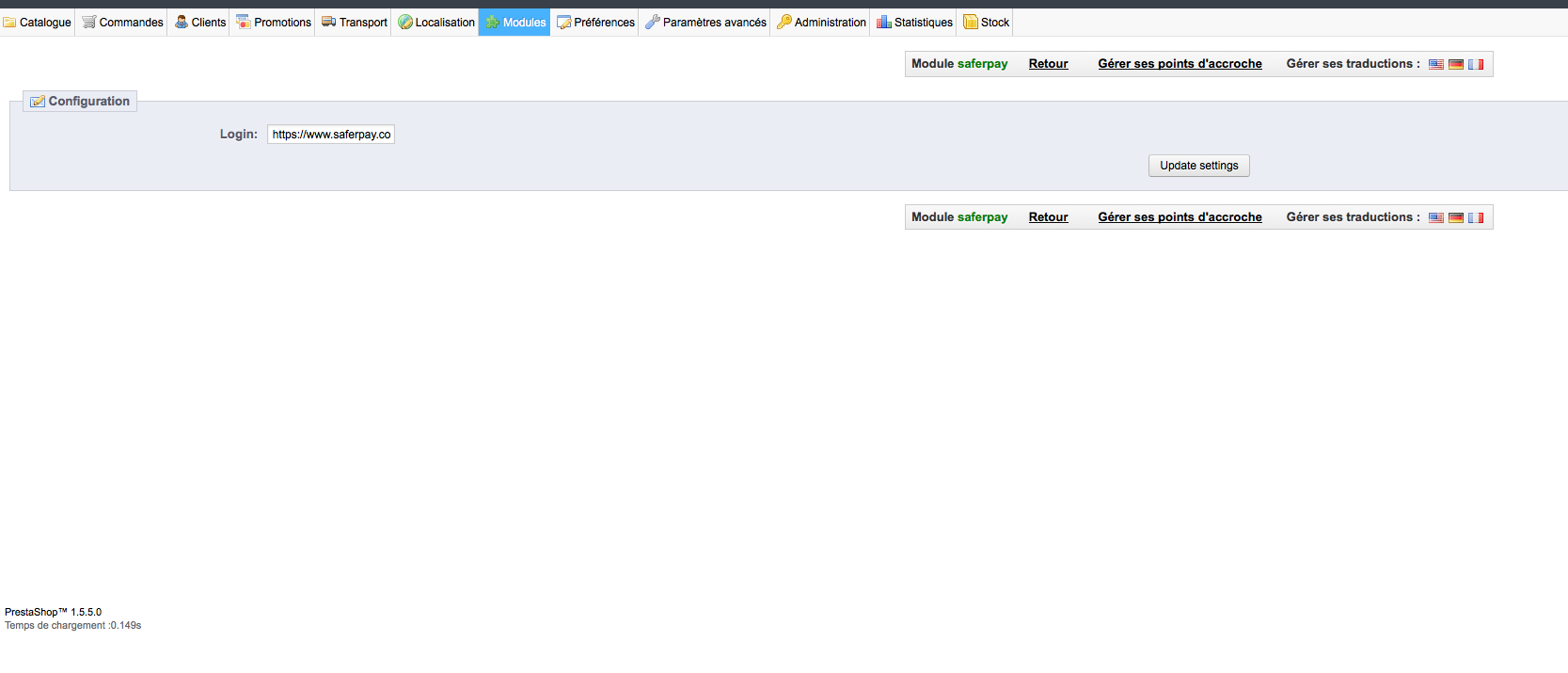Open the Paramètres avancés menu
This screenshot has width=1568, height=673.
pos(705,23)
